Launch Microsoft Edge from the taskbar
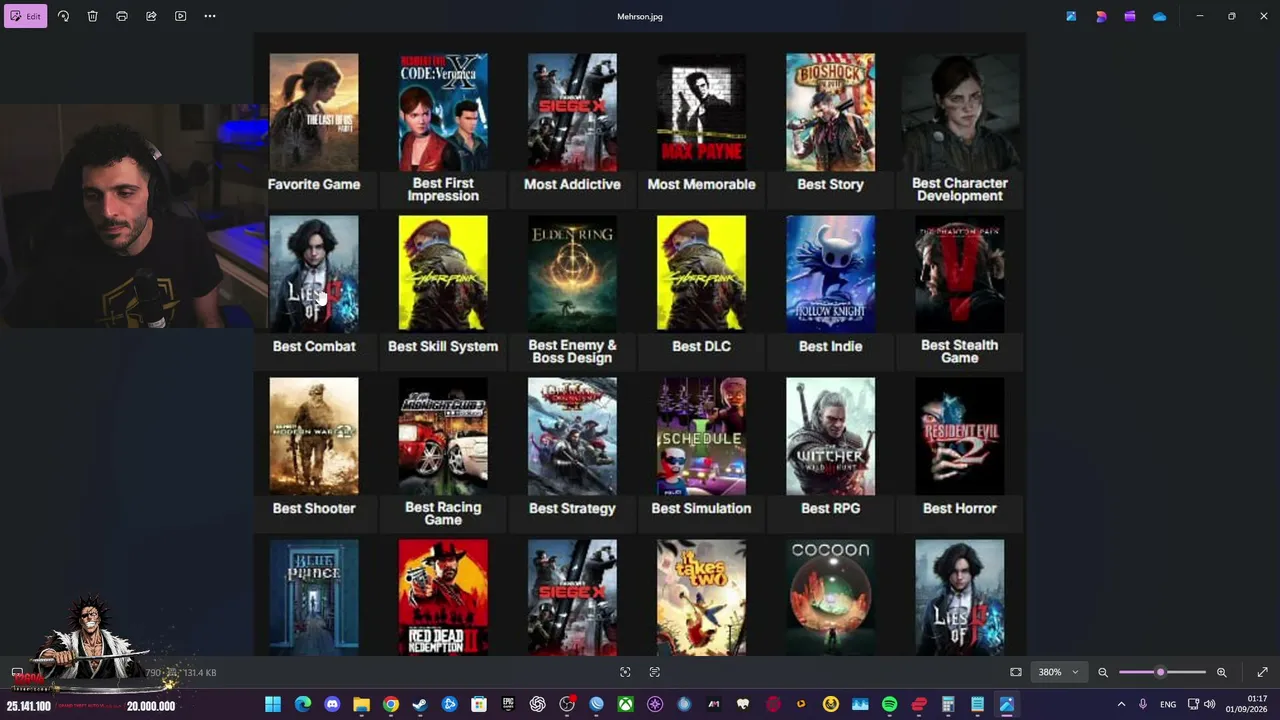 point(302,705)
